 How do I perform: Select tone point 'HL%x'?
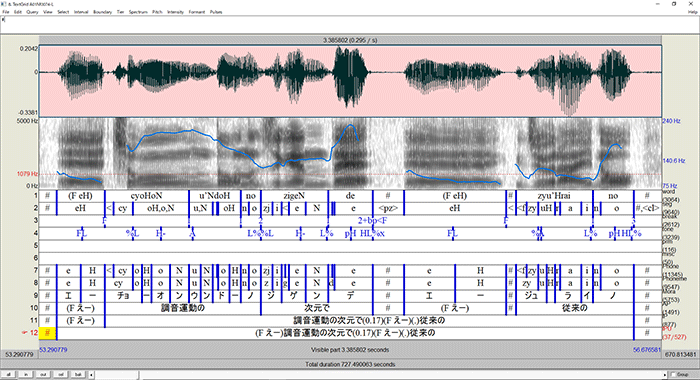pos(372,233)
